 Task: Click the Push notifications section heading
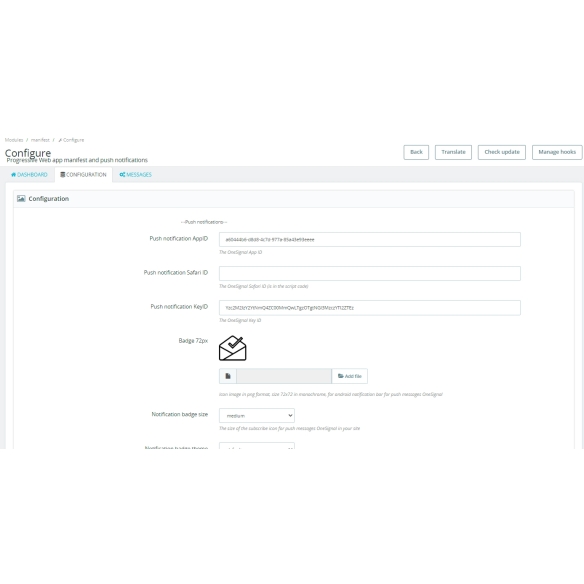(x=204, y=222)
